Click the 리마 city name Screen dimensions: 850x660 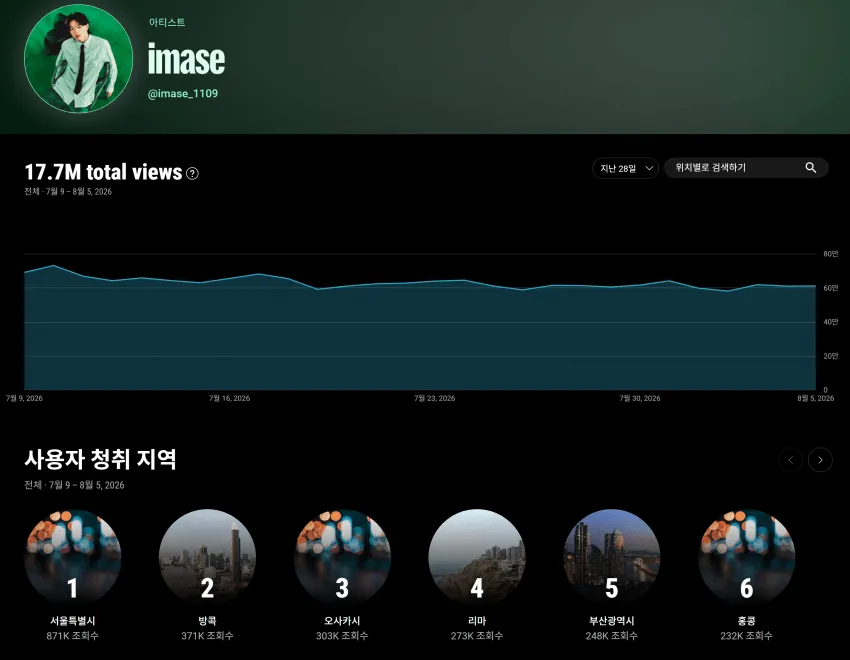coord(477,621)
